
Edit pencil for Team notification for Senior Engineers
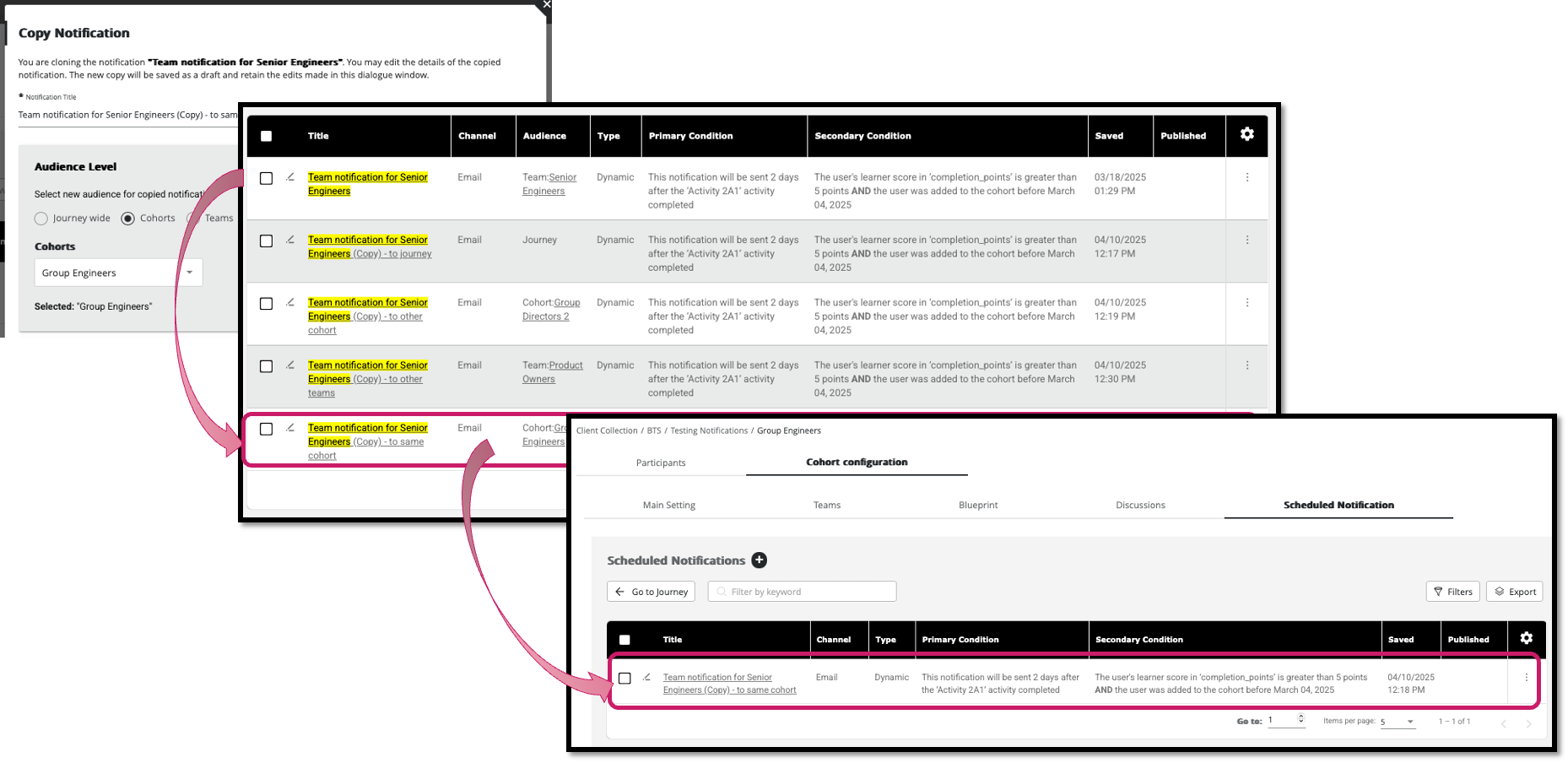pos(290,177)
